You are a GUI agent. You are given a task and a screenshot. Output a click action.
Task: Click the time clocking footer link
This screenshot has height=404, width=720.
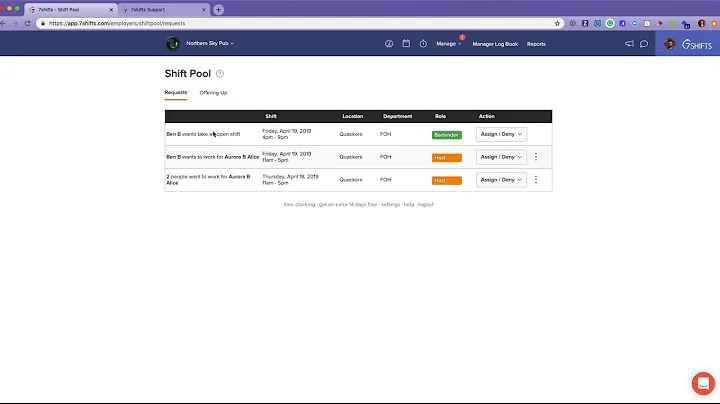click(299, 204)
